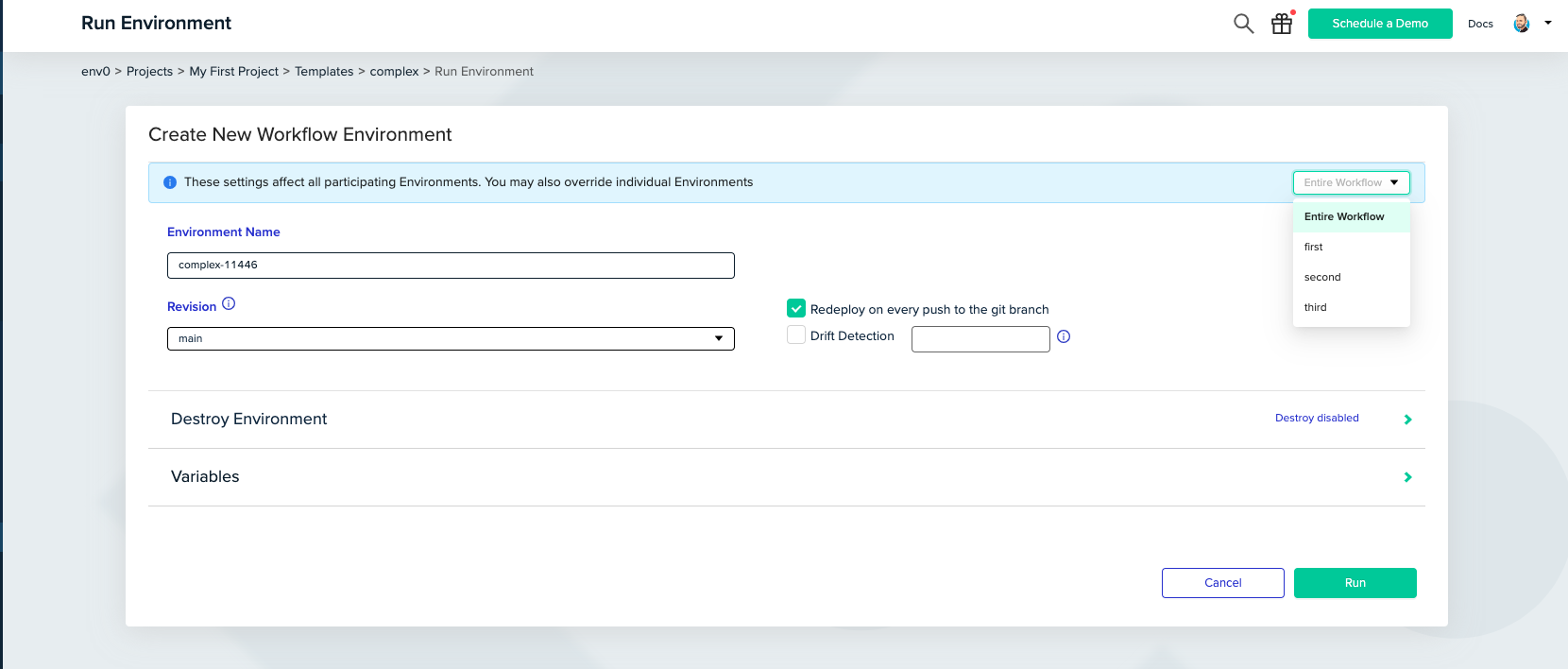Select the second environment option

1351,277
